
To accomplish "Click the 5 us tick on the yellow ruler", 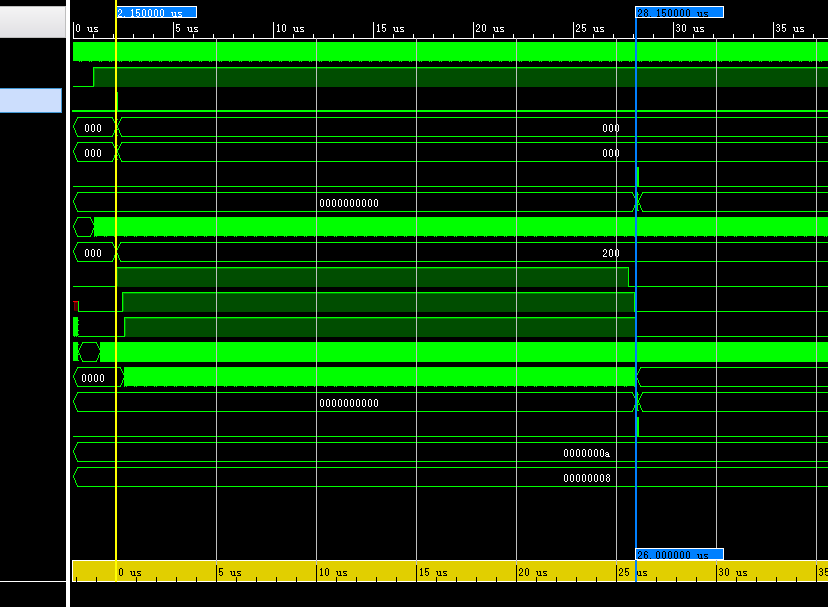I will tap(230, 573).
